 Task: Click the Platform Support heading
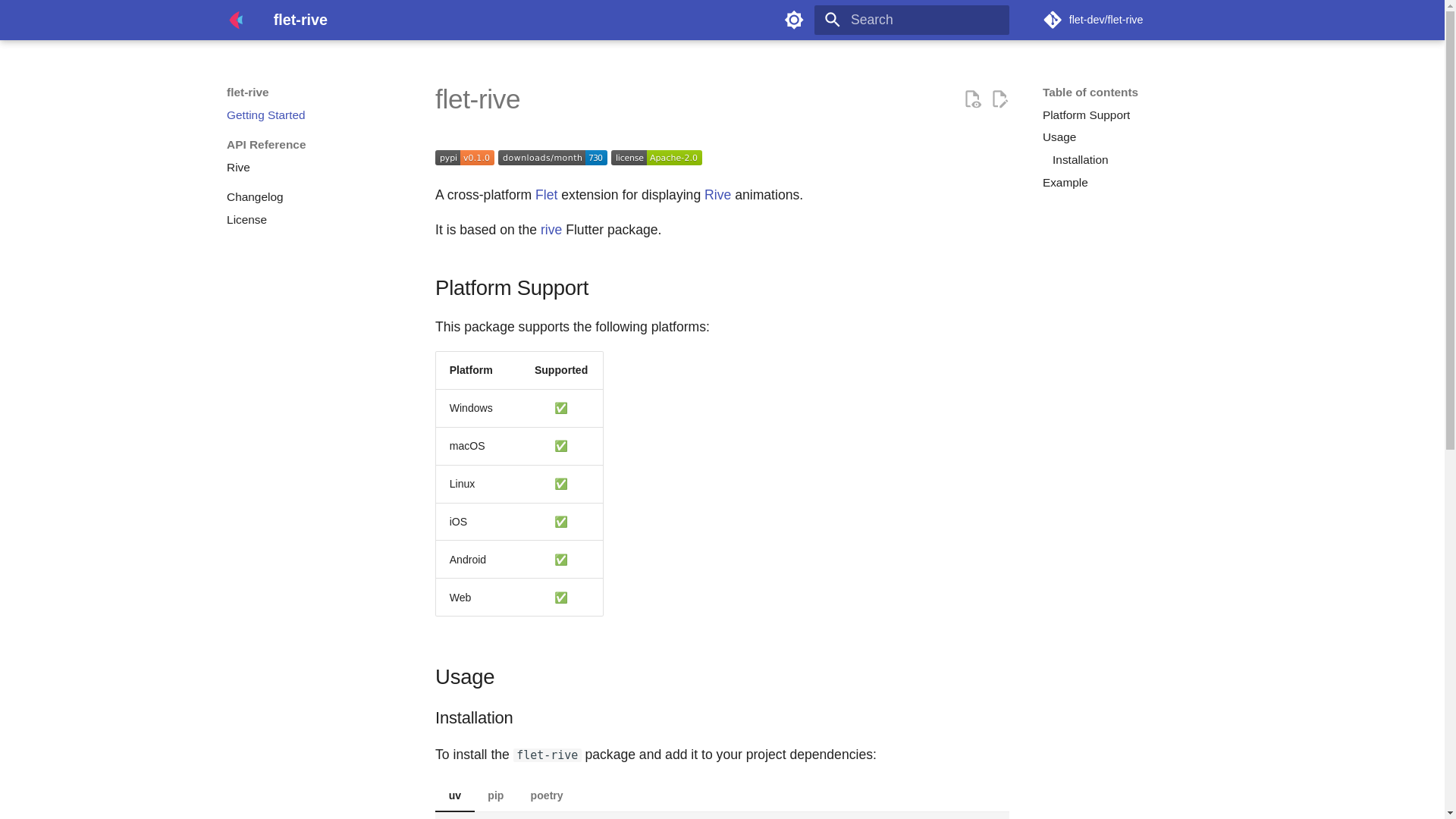[512, 288]
